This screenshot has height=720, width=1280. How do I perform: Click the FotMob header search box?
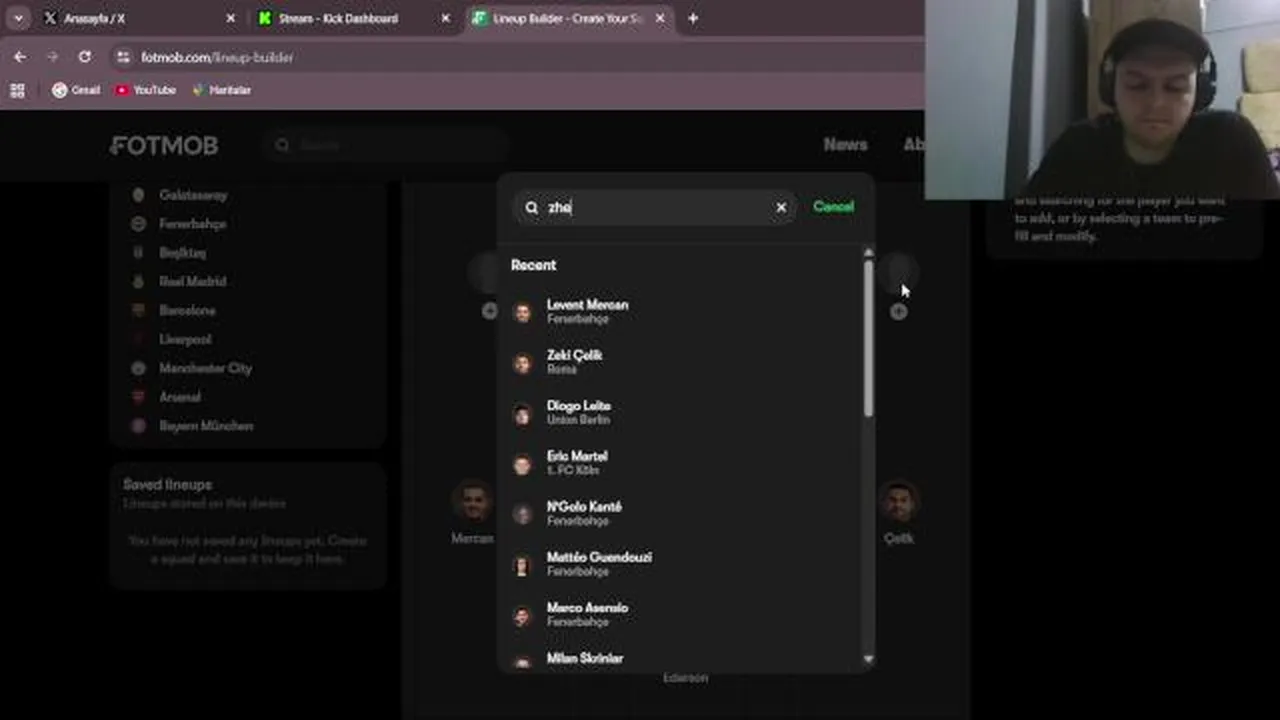pos(385,145)
